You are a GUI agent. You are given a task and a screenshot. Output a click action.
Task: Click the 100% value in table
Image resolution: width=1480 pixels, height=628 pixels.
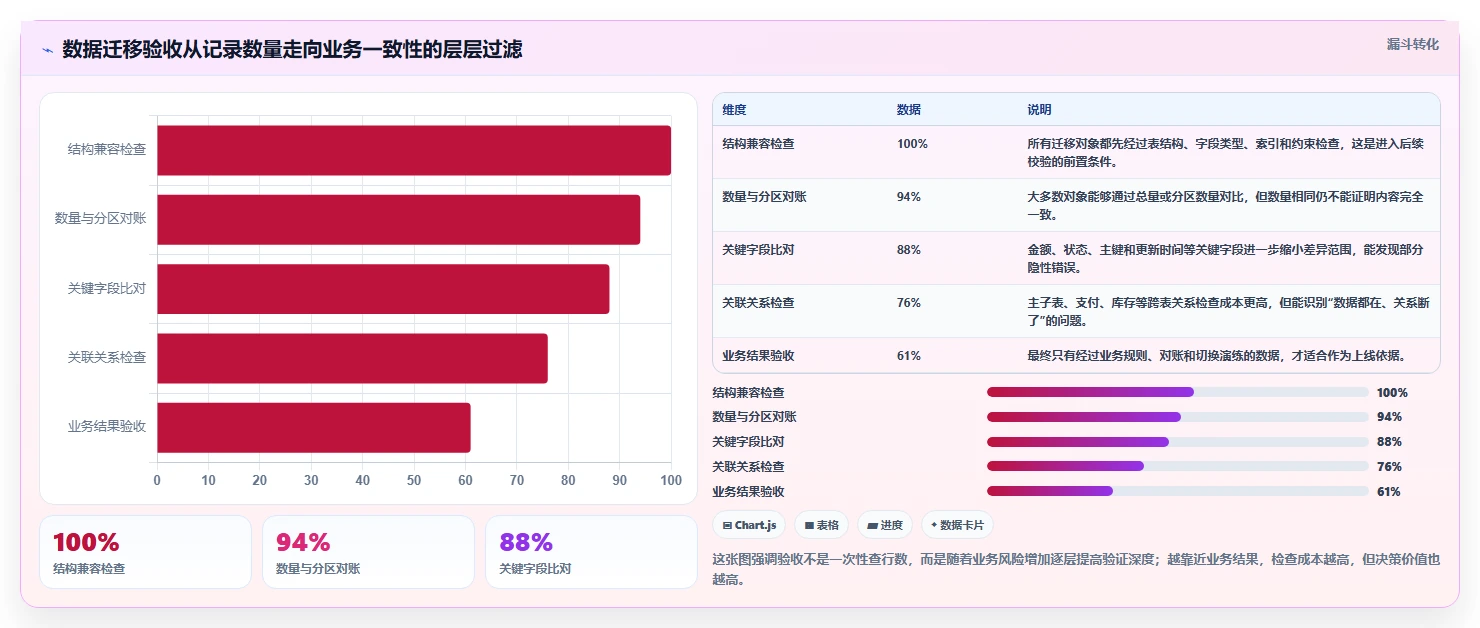(x=912, y=144)
